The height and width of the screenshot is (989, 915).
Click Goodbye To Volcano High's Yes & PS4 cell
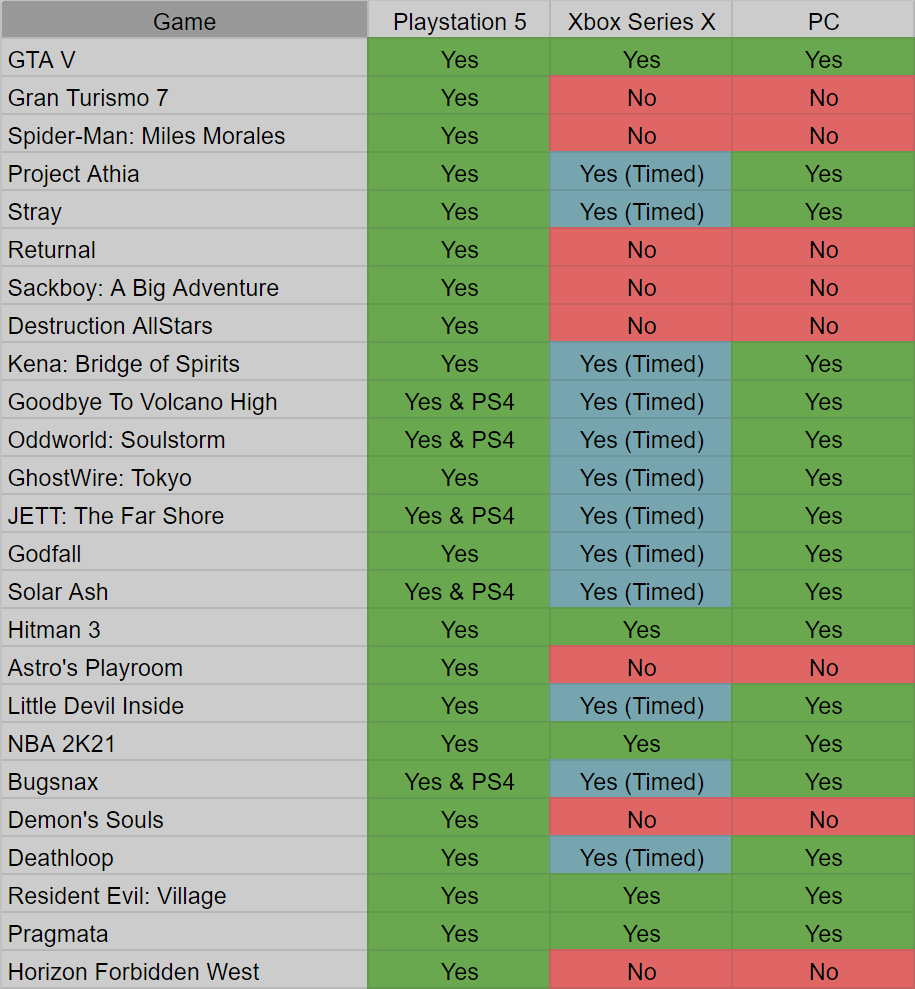pos(459,402)
